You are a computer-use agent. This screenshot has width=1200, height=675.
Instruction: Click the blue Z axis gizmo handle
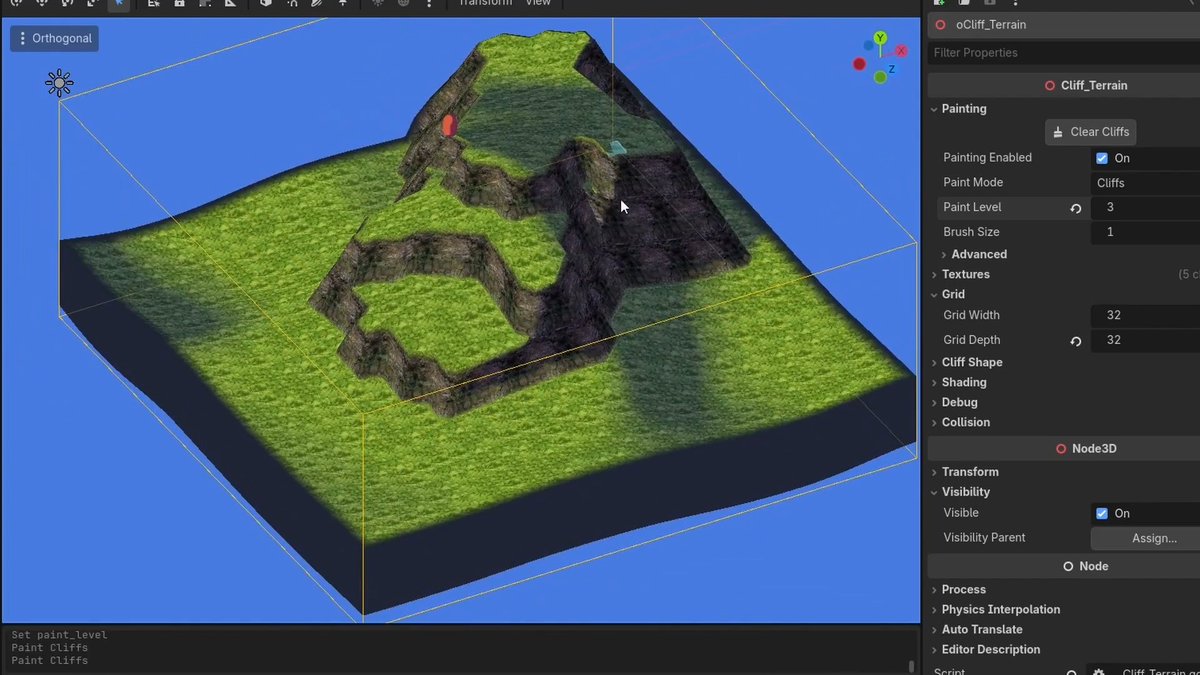(892, 69)
